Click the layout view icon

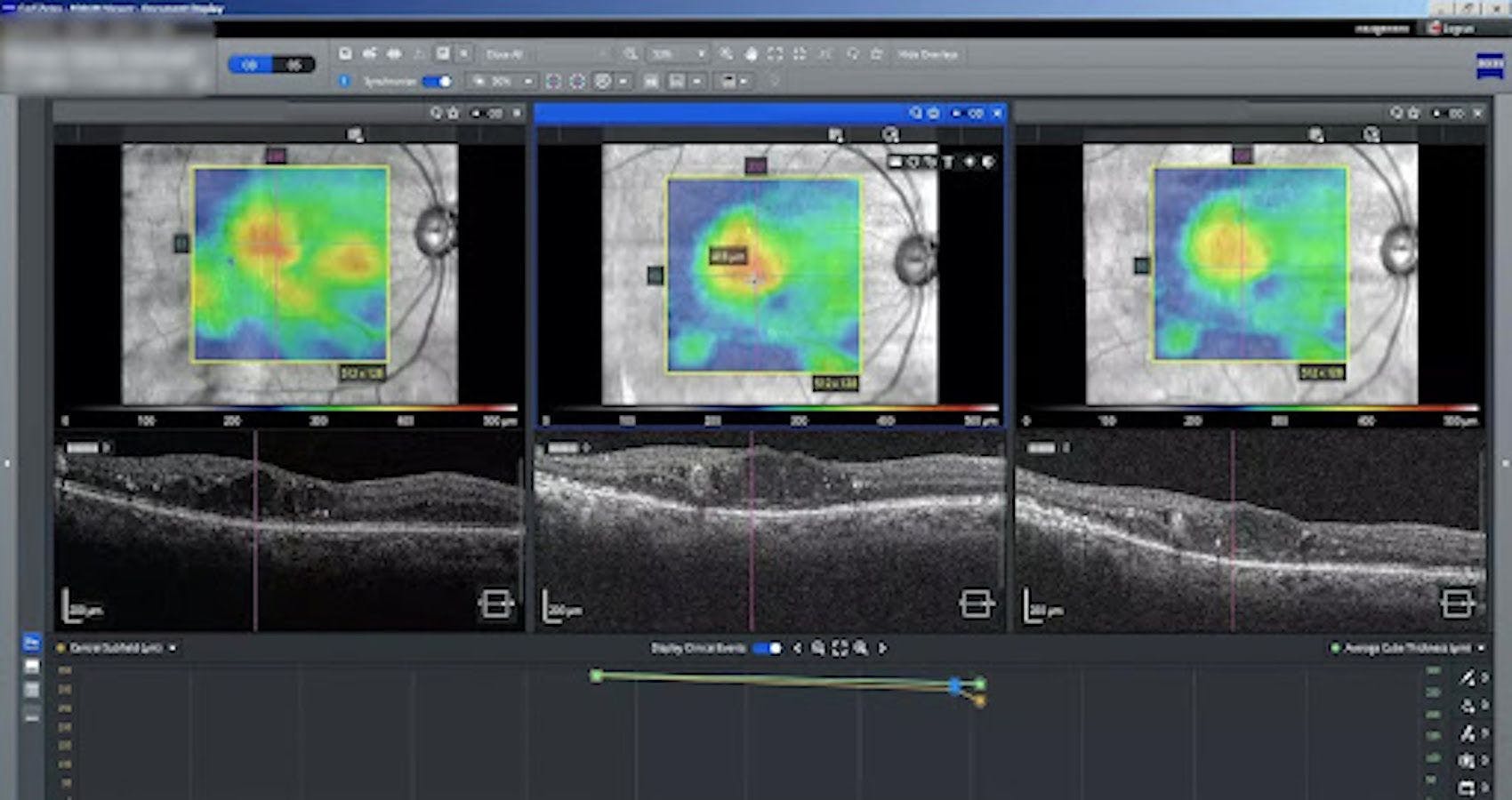click(677, 81)
